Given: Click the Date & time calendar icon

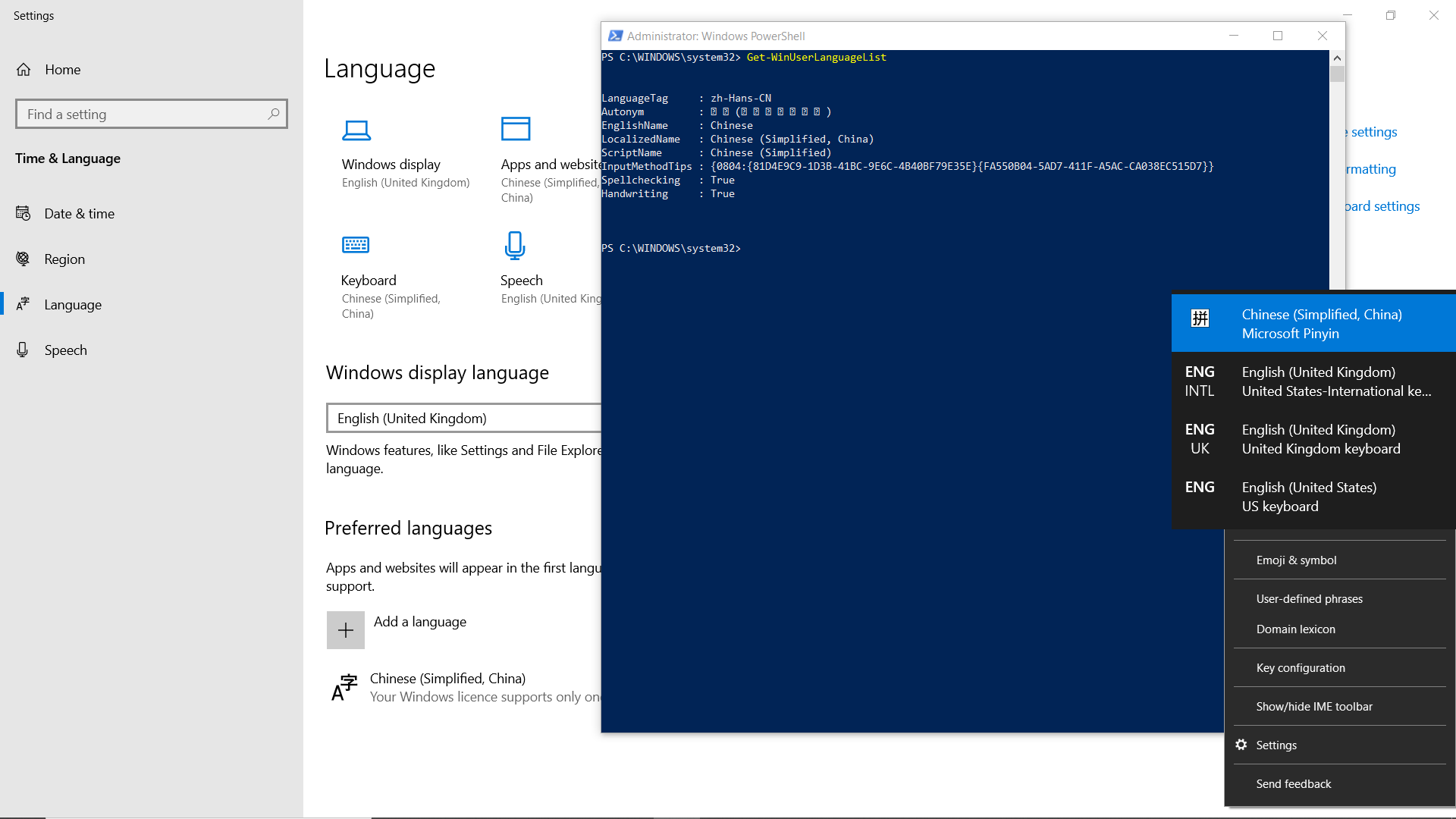Looking at the screenshot, I should tap(23, 214).
